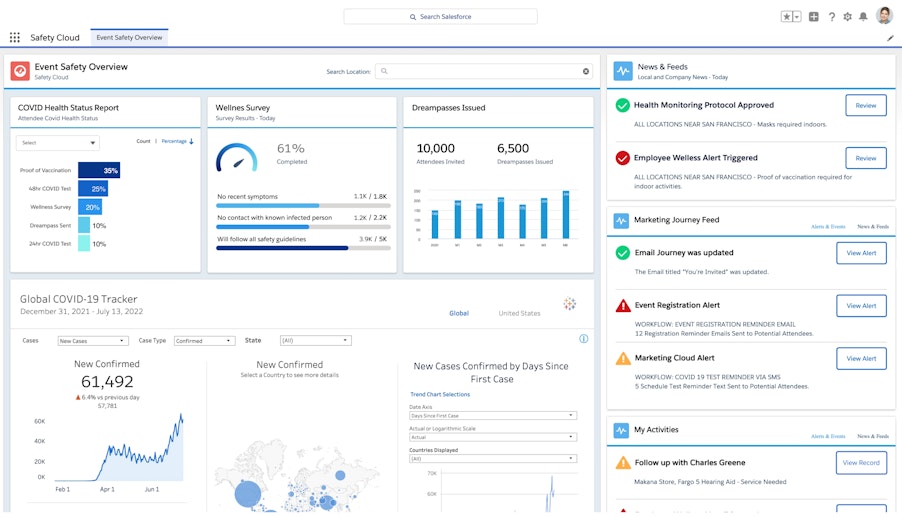Image resolution: width=902 pixels, height=517 pixels.
Task: Open the Actual or Logarithmic Scale dropdown
Action: tap(493, 437)
